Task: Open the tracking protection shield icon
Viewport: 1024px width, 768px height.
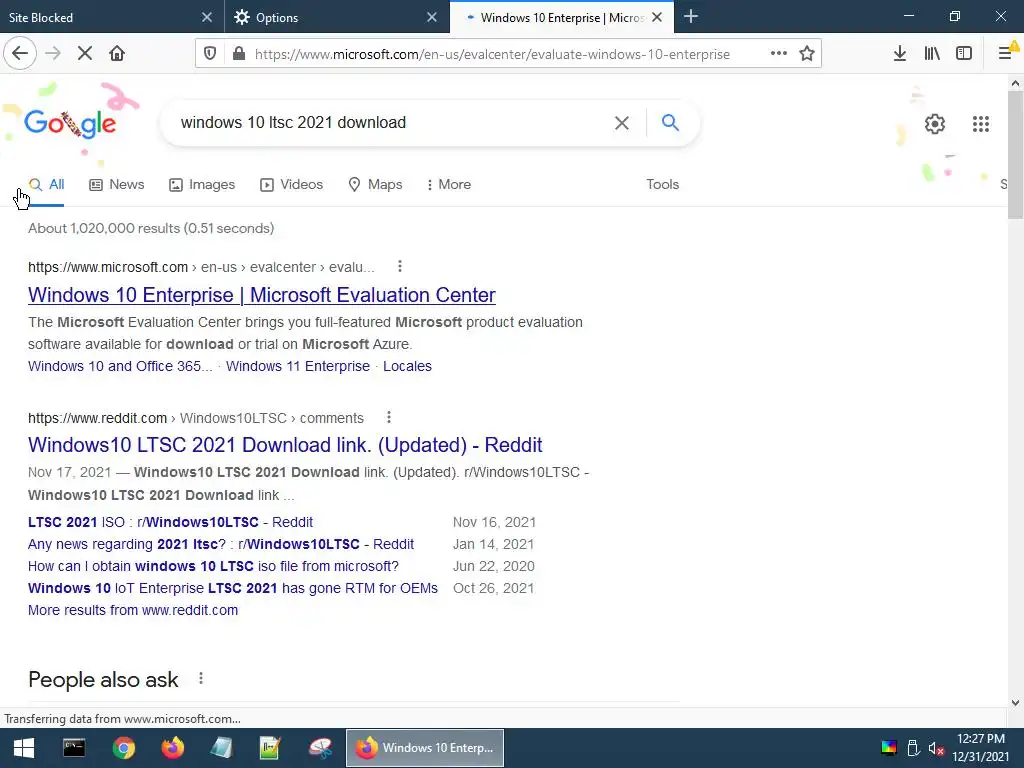Action: point(210,54)
